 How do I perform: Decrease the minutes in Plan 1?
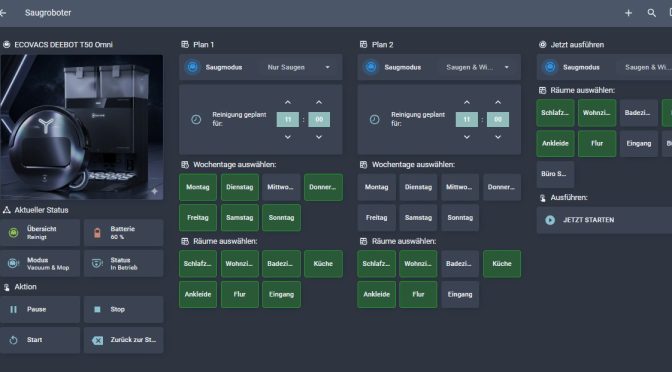[x=319, y=137]
